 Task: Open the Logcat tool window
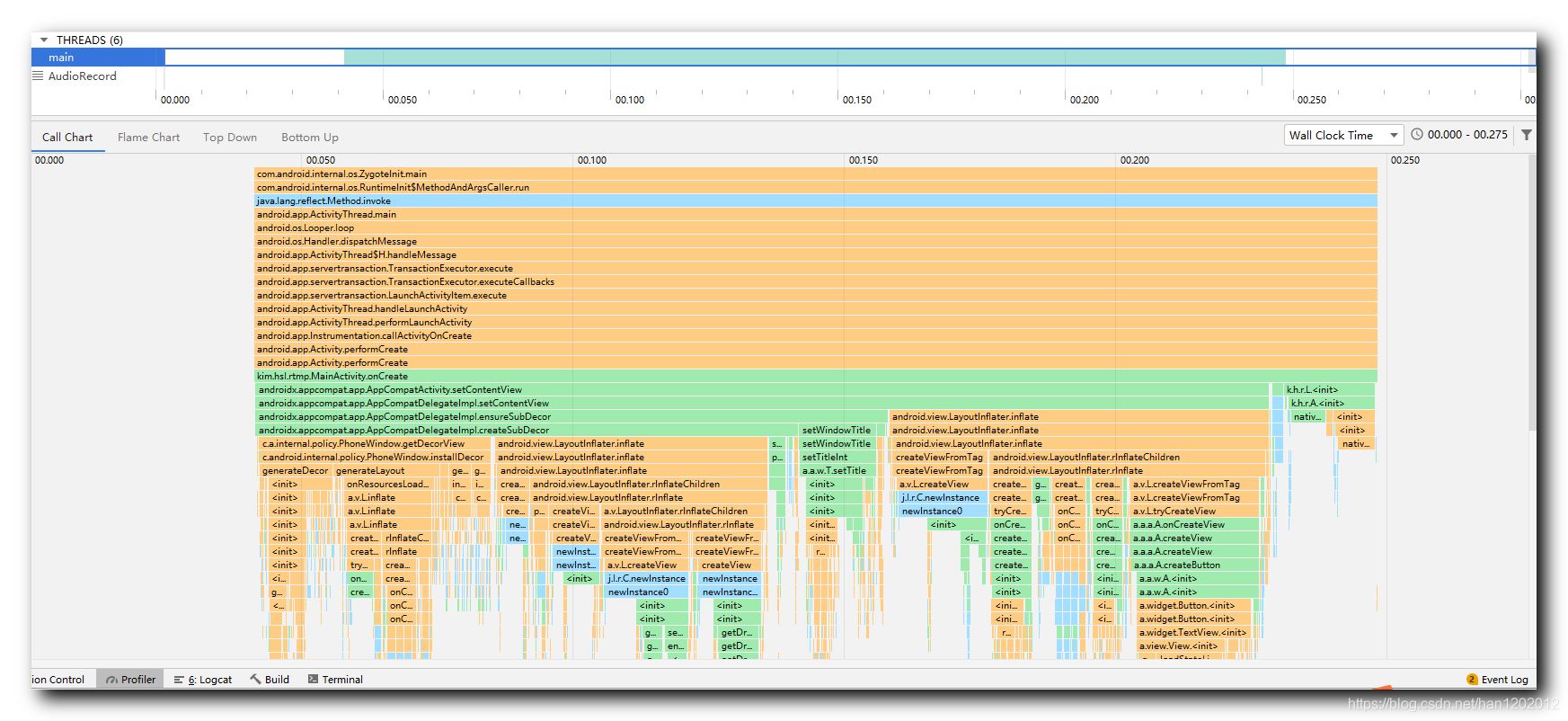point(203,680)
